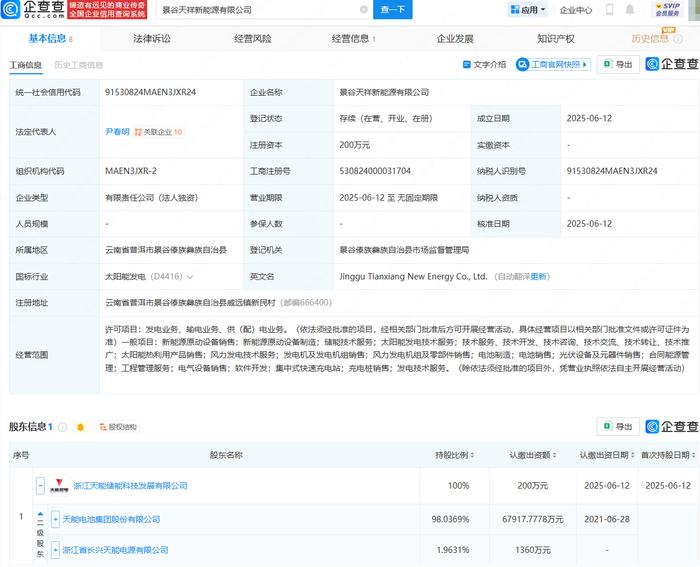Switch to 法律诉讼 tab

click(152, 39)
